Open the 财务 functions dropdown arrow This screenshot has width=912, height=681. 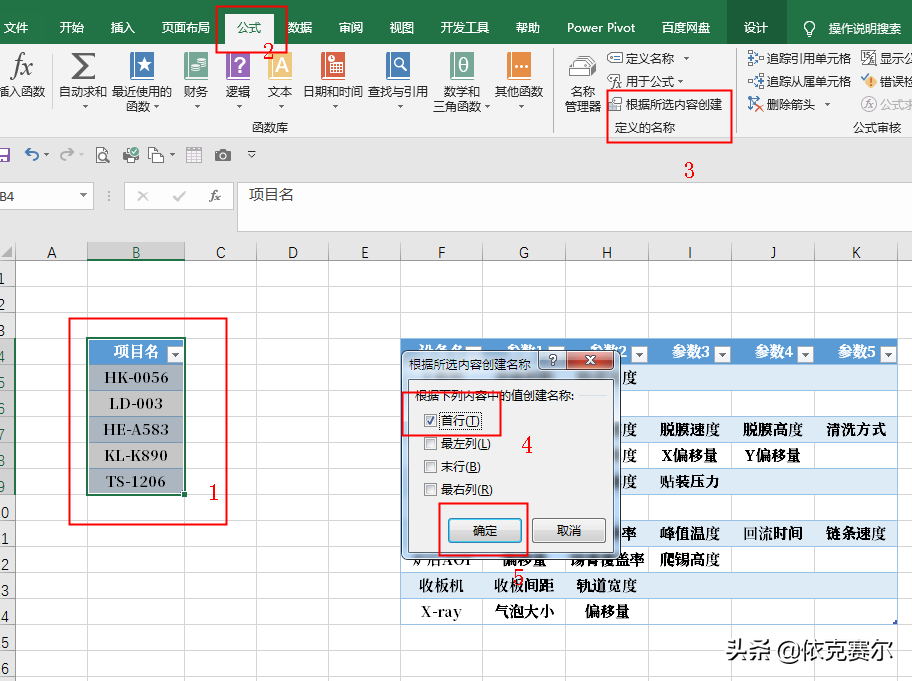click(197, 106)
